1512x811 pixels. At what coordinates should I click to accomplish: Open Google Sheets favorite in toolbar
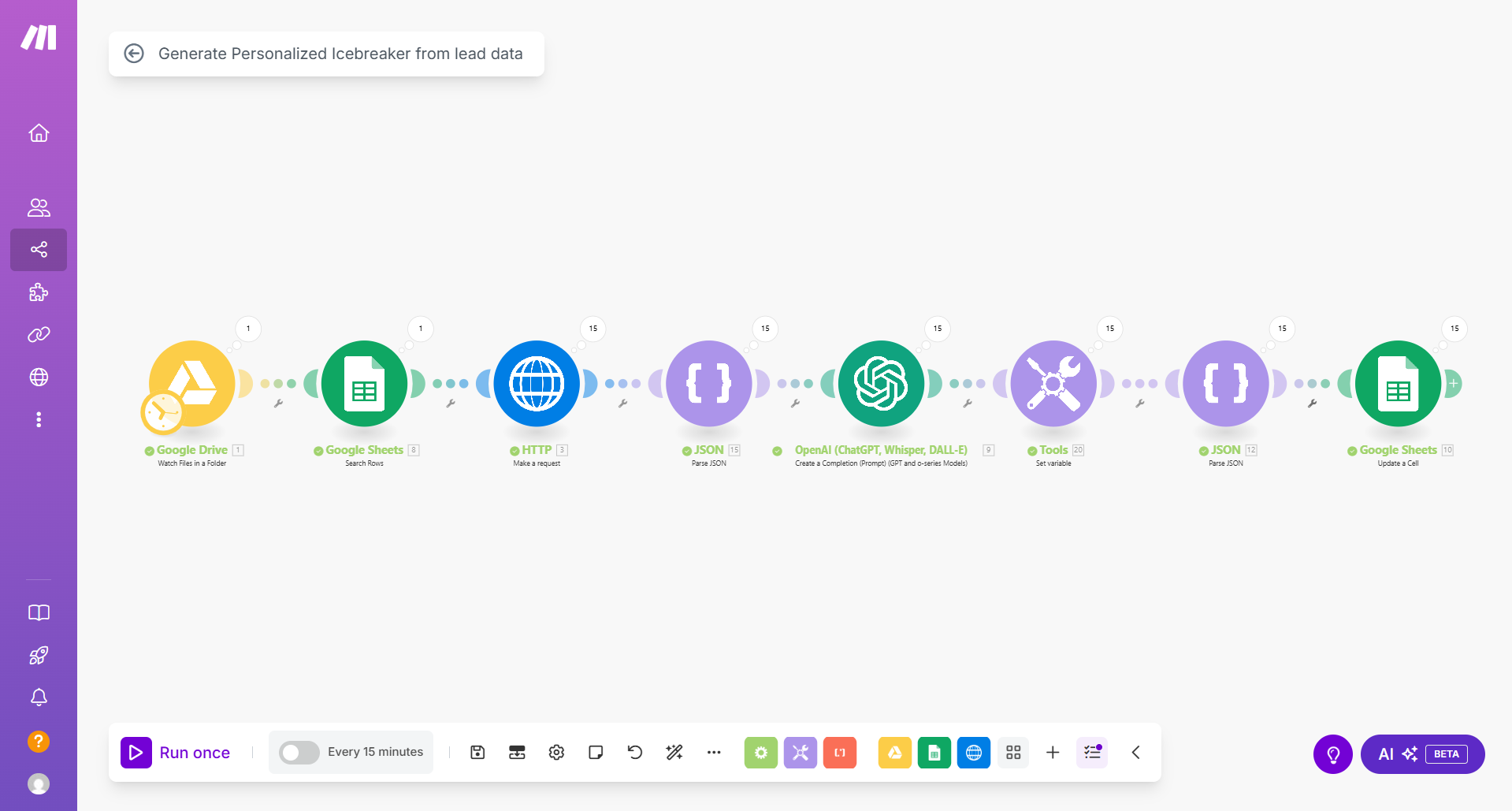coord(934,753)
